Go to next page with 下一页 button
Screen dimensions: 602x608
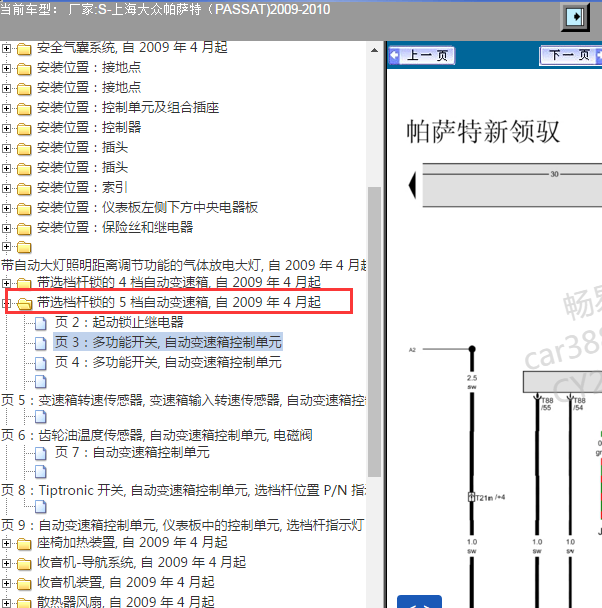(x=571, y=55)
